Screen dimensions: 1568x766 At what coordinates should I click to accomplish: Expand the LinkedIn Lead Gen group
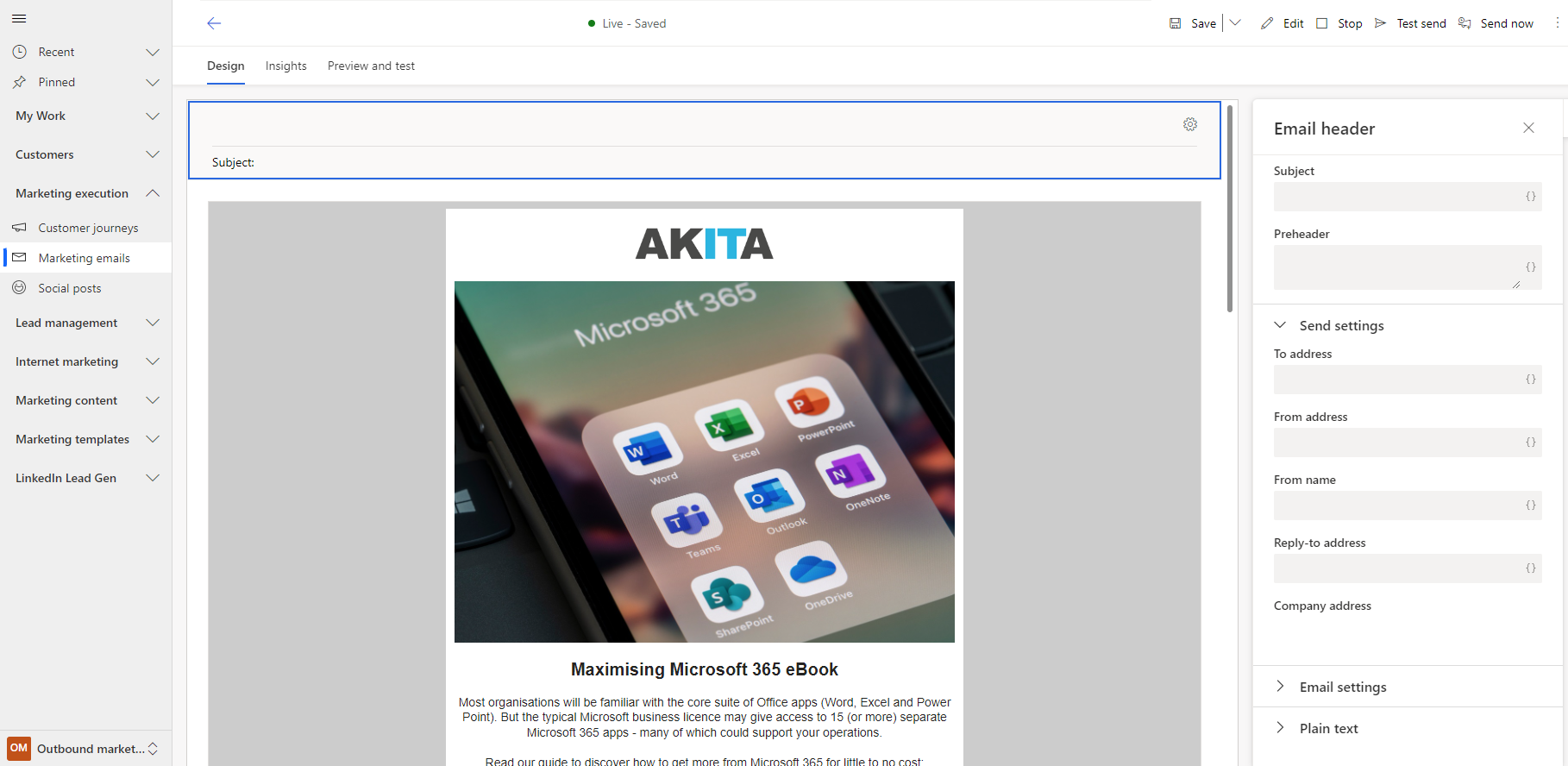pyautogui.click(x=153, y=478)
